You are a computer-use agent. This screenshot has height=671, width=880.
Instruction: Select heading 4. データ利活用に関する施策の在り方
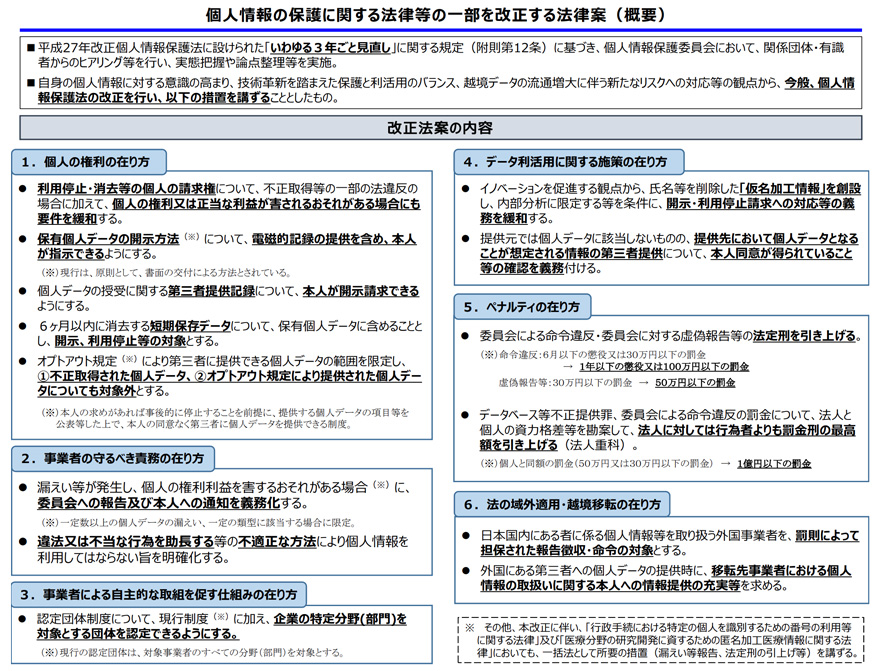click(568, 162)
